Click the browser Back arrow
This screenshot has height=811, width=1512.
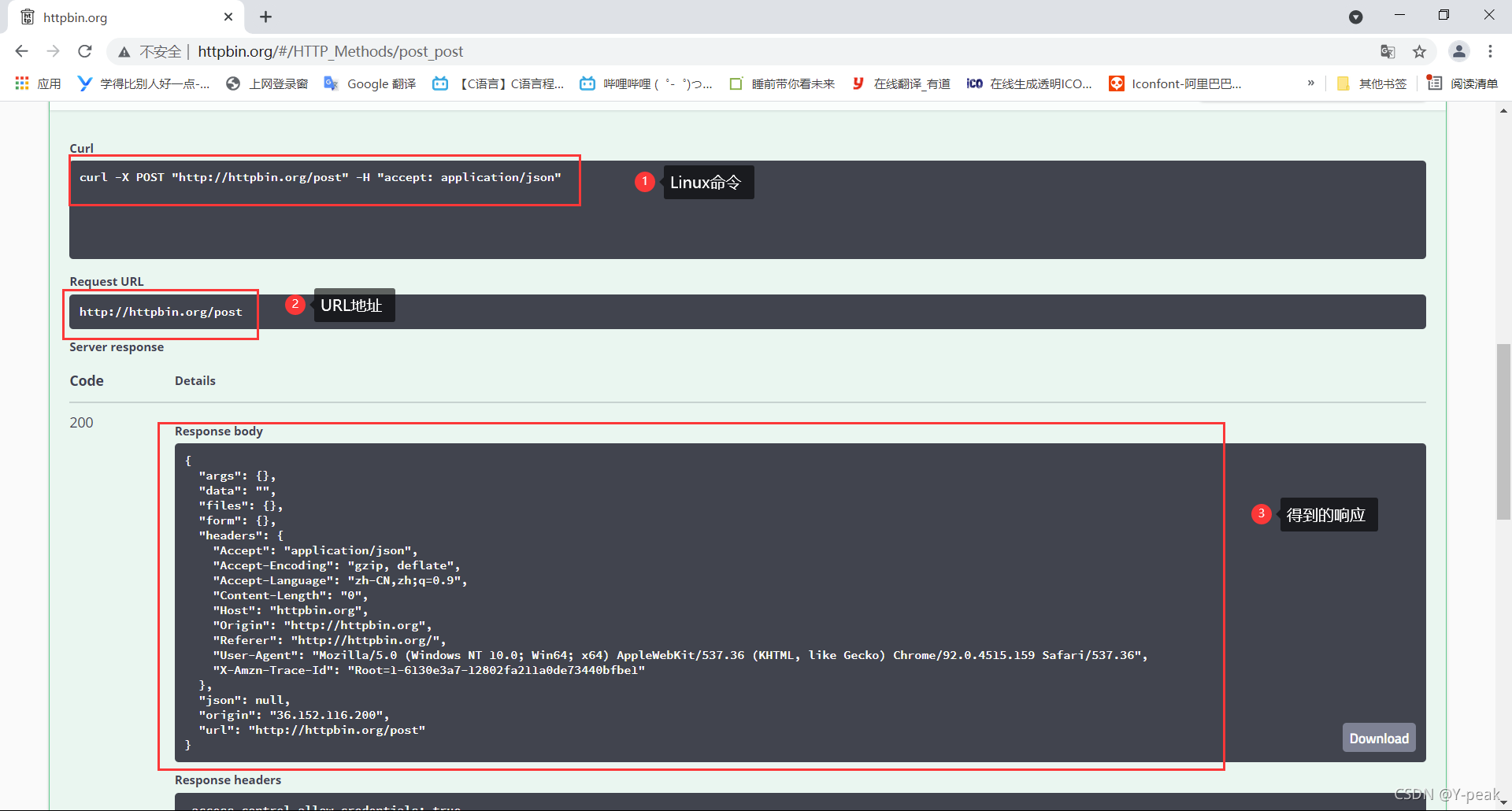[21, 51]
